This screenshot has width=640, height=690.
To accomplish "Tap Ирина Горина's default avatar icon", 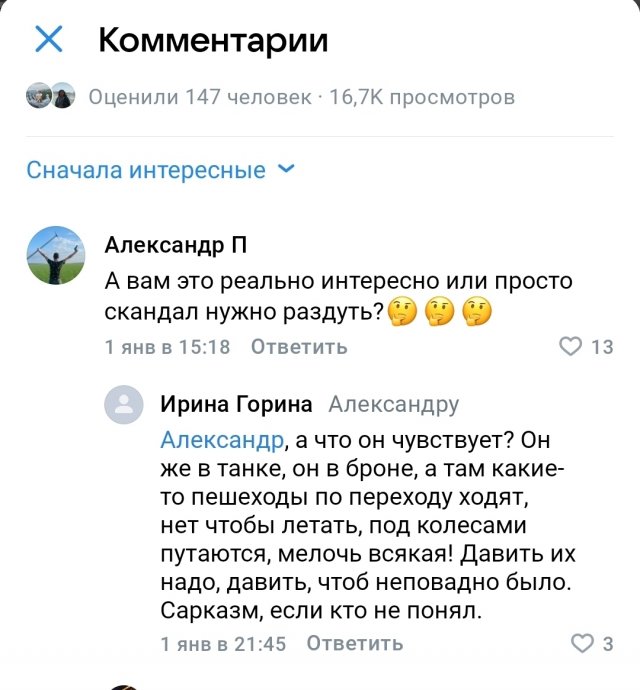I will click(x=124, y=404).
